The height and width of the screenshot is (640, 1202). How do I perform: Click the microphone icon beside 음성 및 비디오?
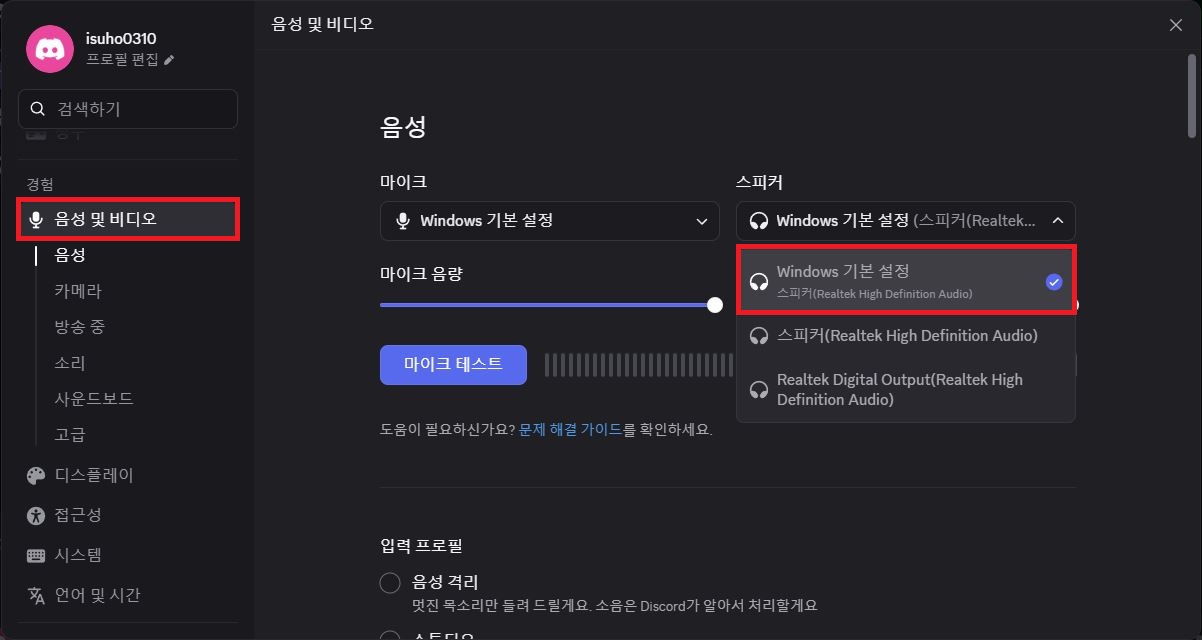pyautogui.click(x=37, y=219)
